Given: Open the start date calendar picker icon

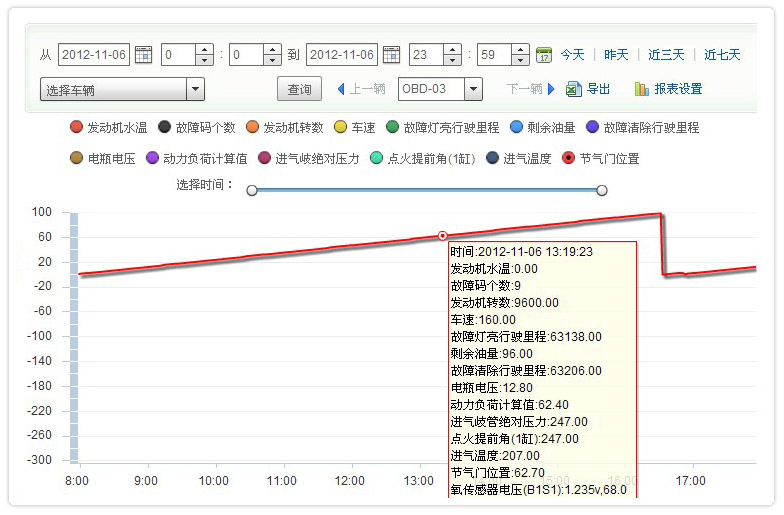Looking at the screenshot, I should [x=143, y=55].
